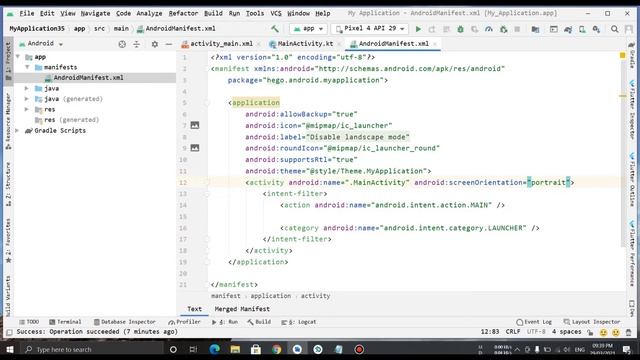Click the Sync Project with Gradle Files icon

point(568,29)
